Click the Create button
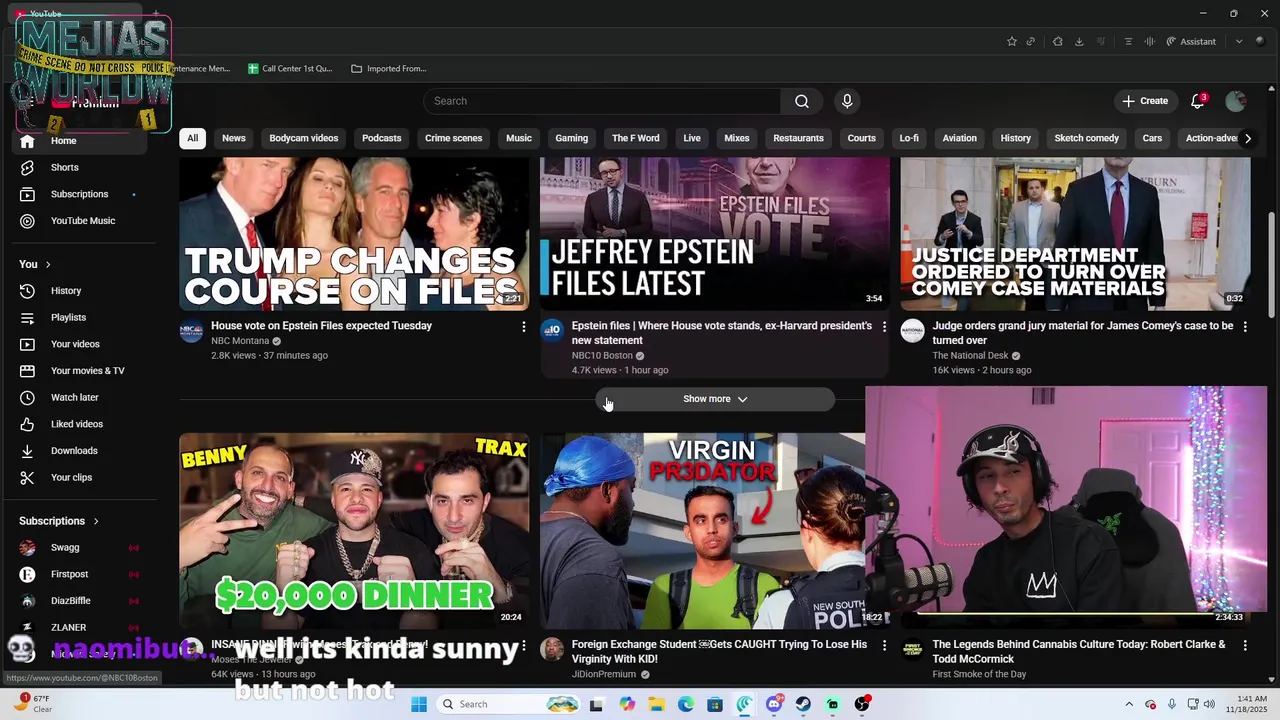 (1145, 101)
